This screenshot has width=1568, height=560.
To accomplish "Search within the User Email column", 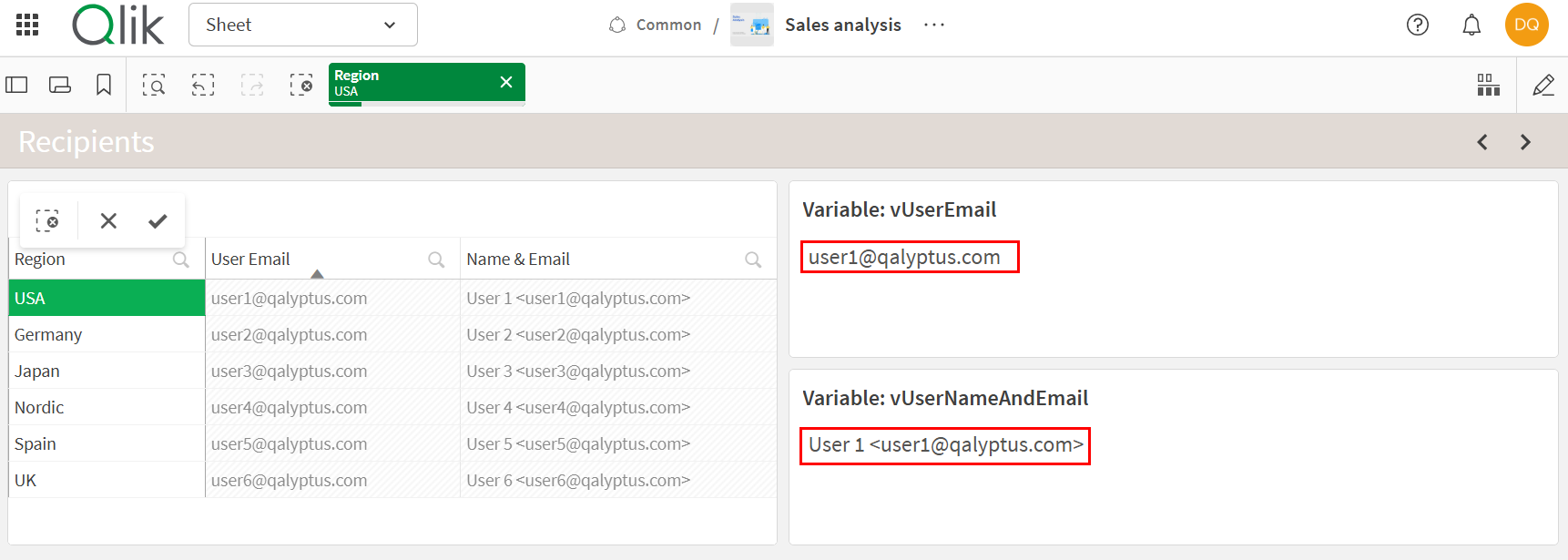I will click(x=436, y=260).
